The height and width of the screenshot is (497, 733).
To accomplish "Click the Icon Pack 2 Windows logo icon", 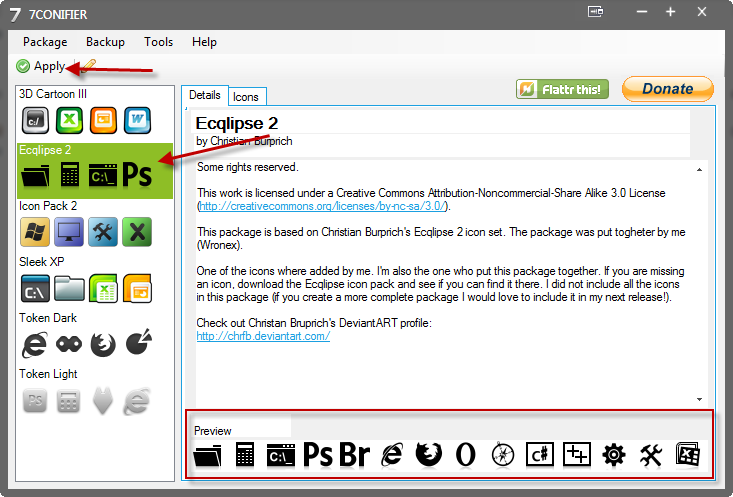I will click(35, 232).
